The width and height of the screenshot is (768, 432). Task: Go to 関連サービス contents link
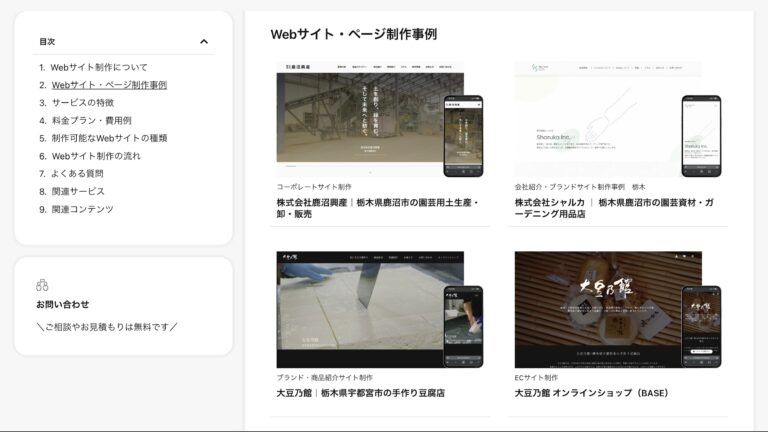pyautogui.click(x=78, y=191)
